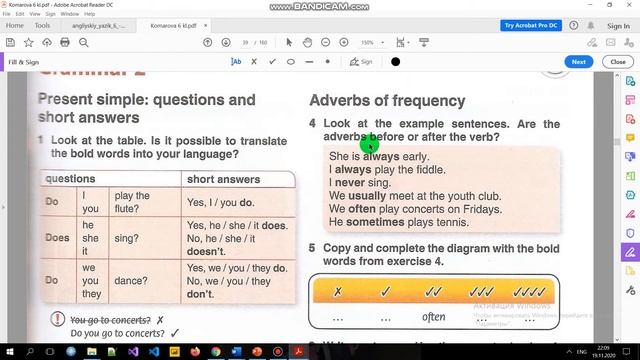Zoom in with the plus icon
The height and width of the screenshot is (360, 640).
tap(344, 42)
